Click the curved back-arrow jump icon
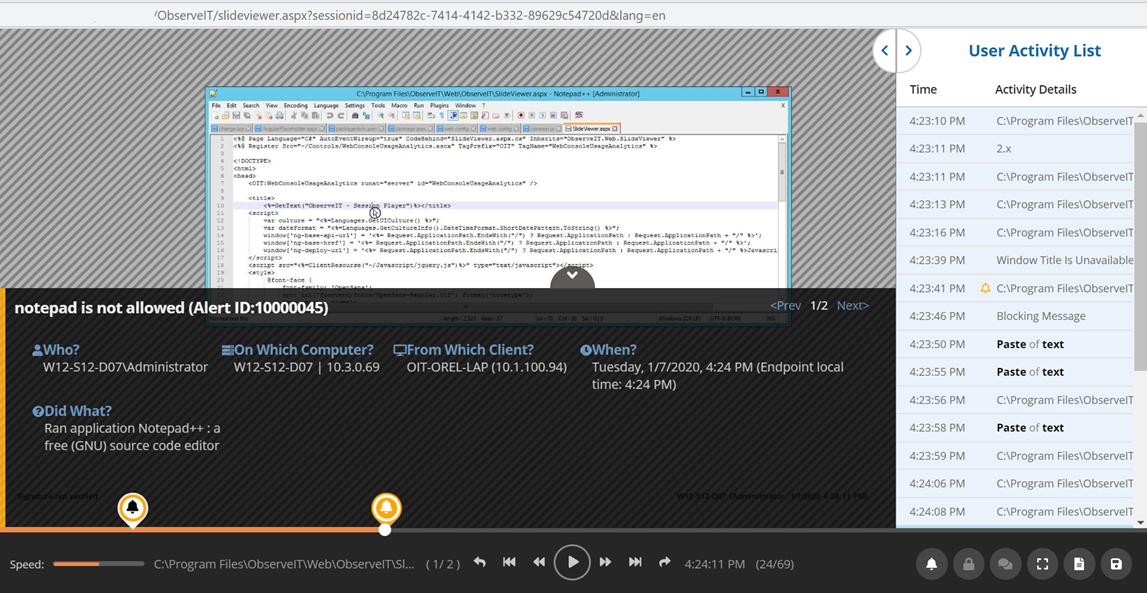 (480, 563)
